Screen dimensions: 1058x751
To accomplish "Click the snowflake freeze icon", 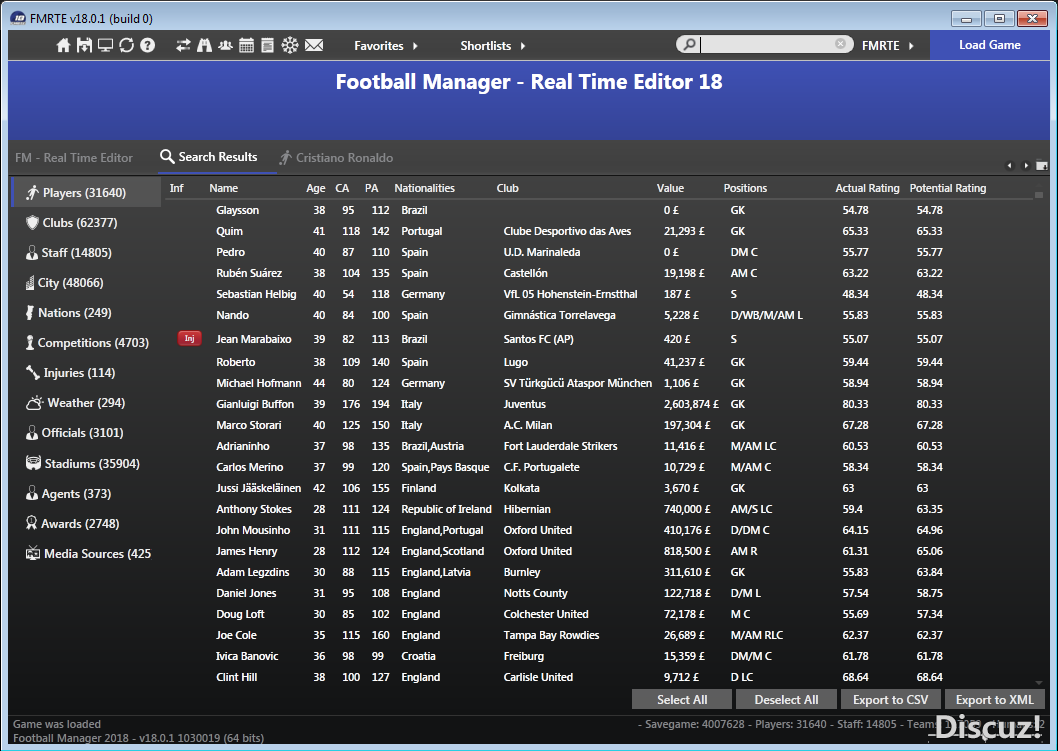I will 289,46.
